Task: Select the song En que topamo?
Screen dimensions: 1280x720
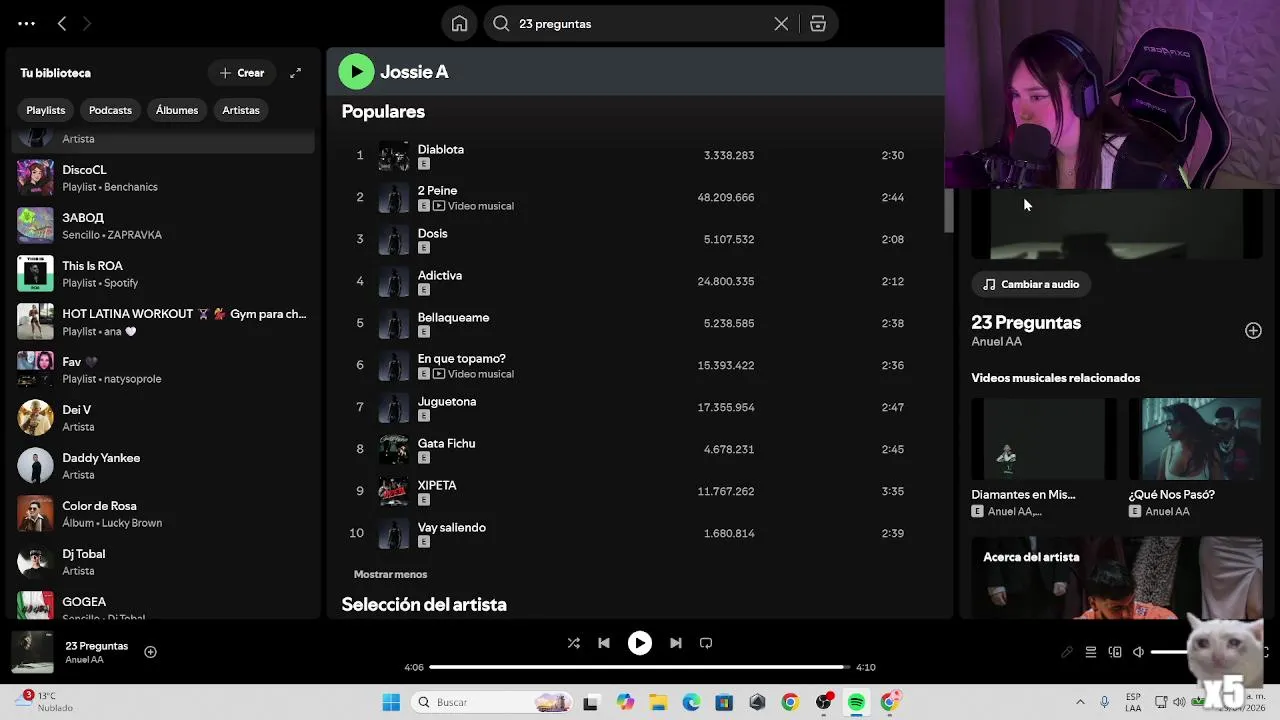Action: pos(461,358)
